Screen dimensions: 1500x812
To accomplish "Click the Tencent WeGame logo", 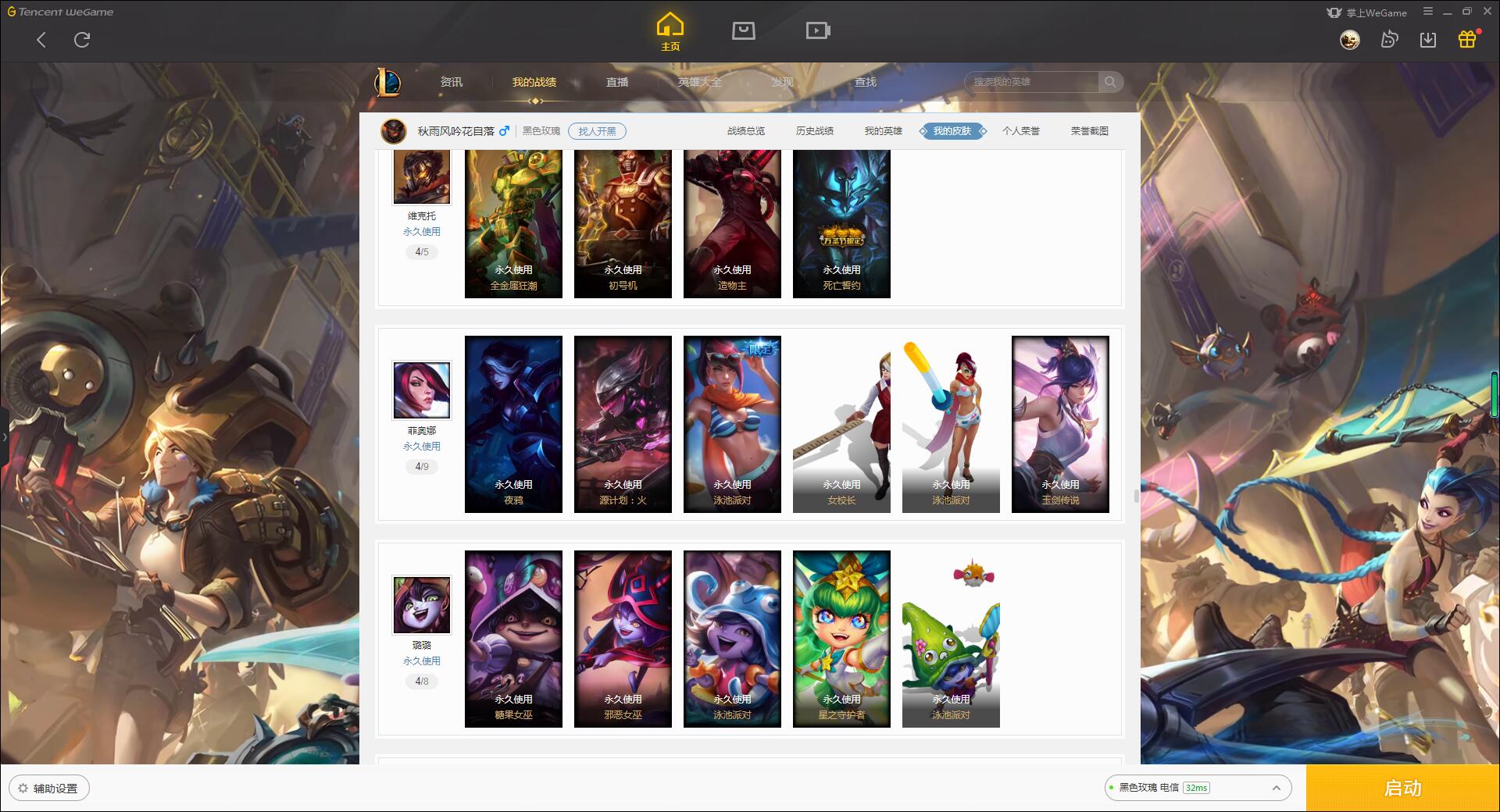I will 60,12.
